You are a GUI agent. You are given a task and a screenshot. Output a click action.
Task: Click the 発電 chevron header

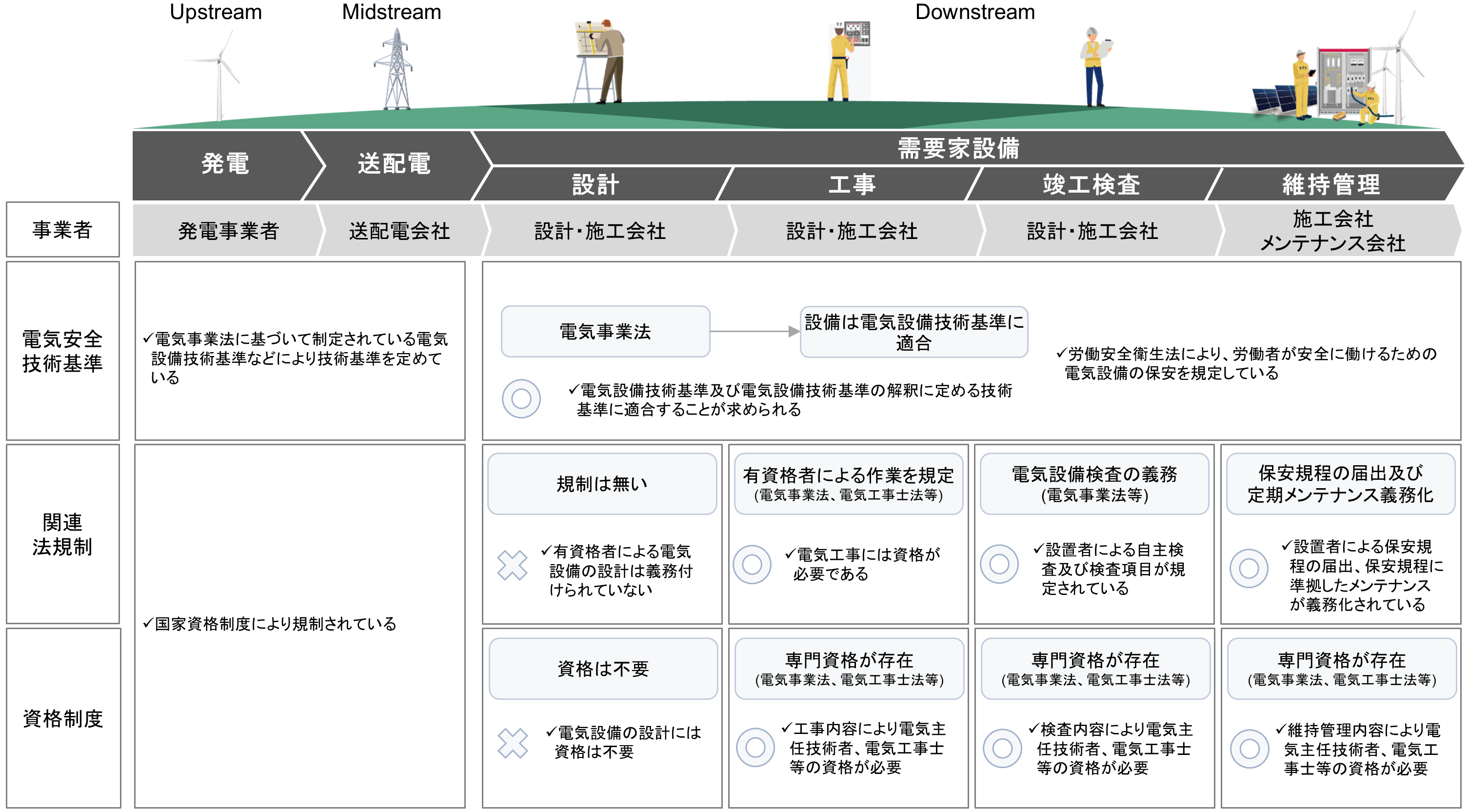[x=225, y=164]
